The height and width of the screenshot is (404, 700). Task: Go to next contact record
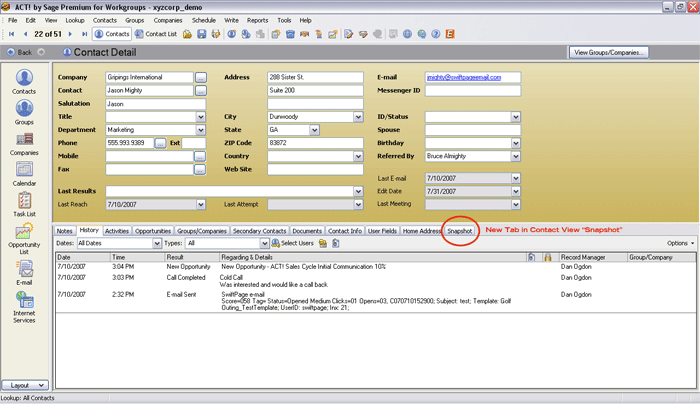tap(70, 34)
